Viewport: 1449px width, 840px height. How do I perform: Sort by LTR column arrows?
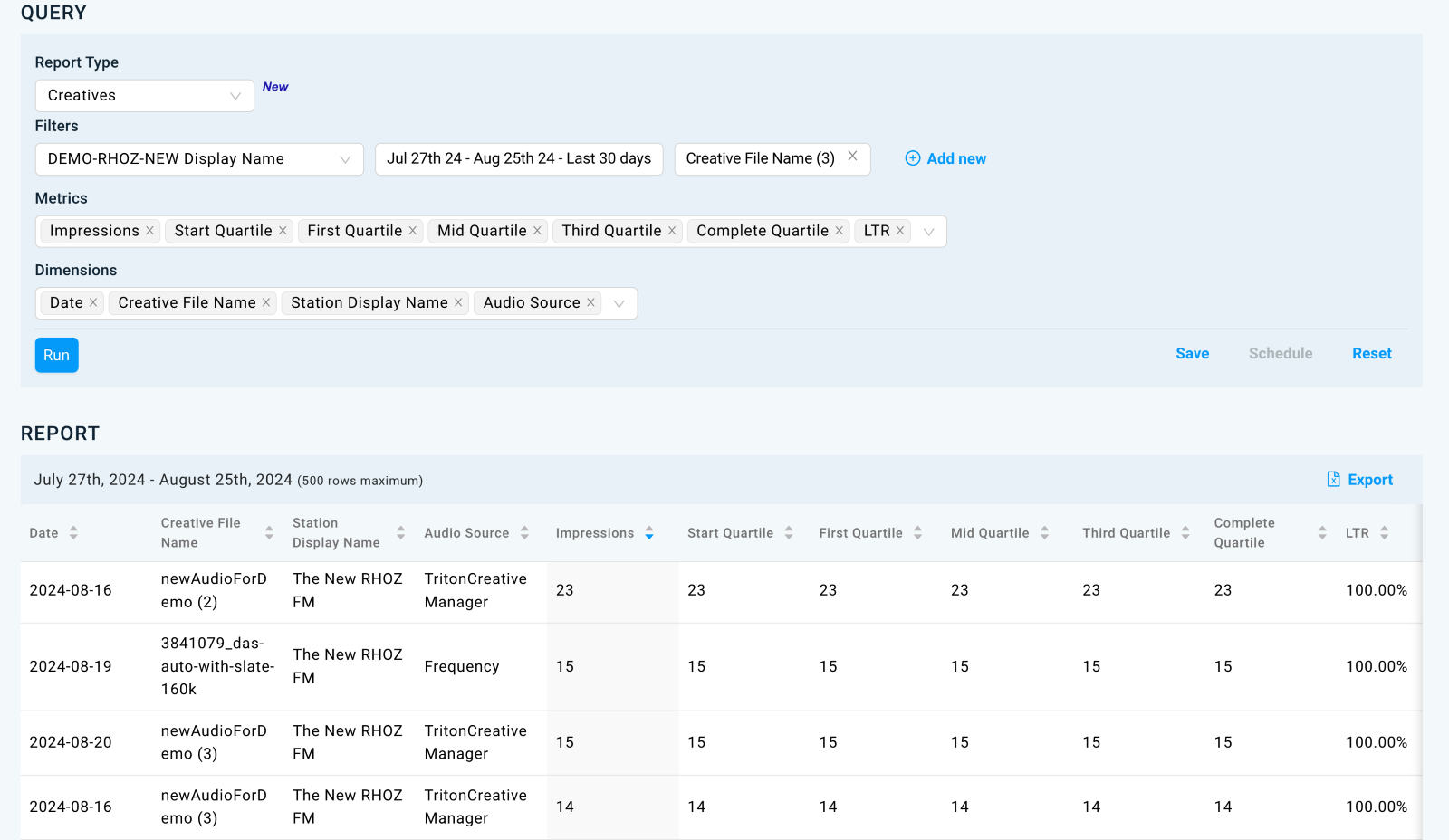tap(1384, 533)
